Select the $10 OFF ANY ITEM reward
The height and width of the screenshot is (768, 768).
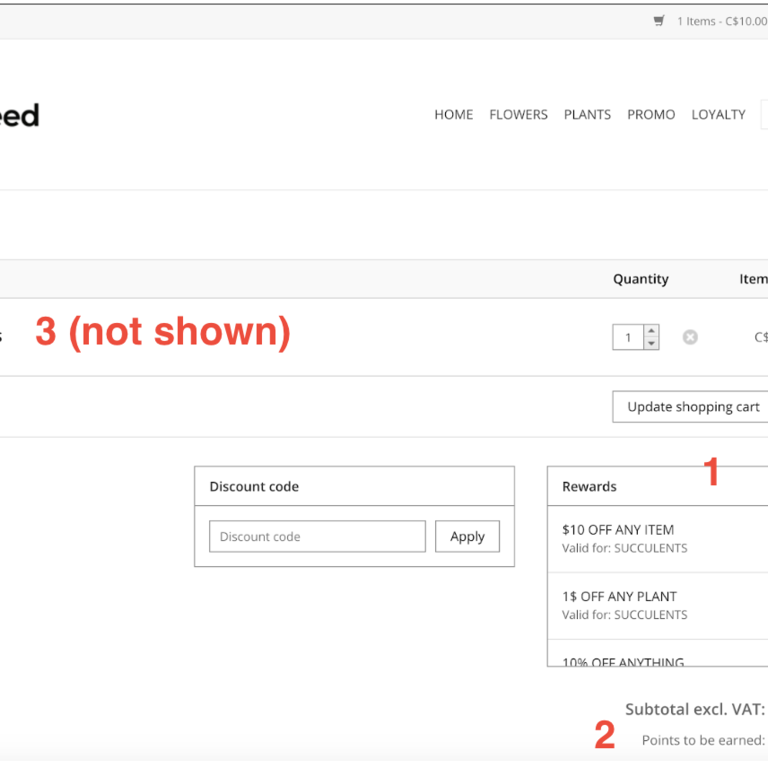pos(618,530)
